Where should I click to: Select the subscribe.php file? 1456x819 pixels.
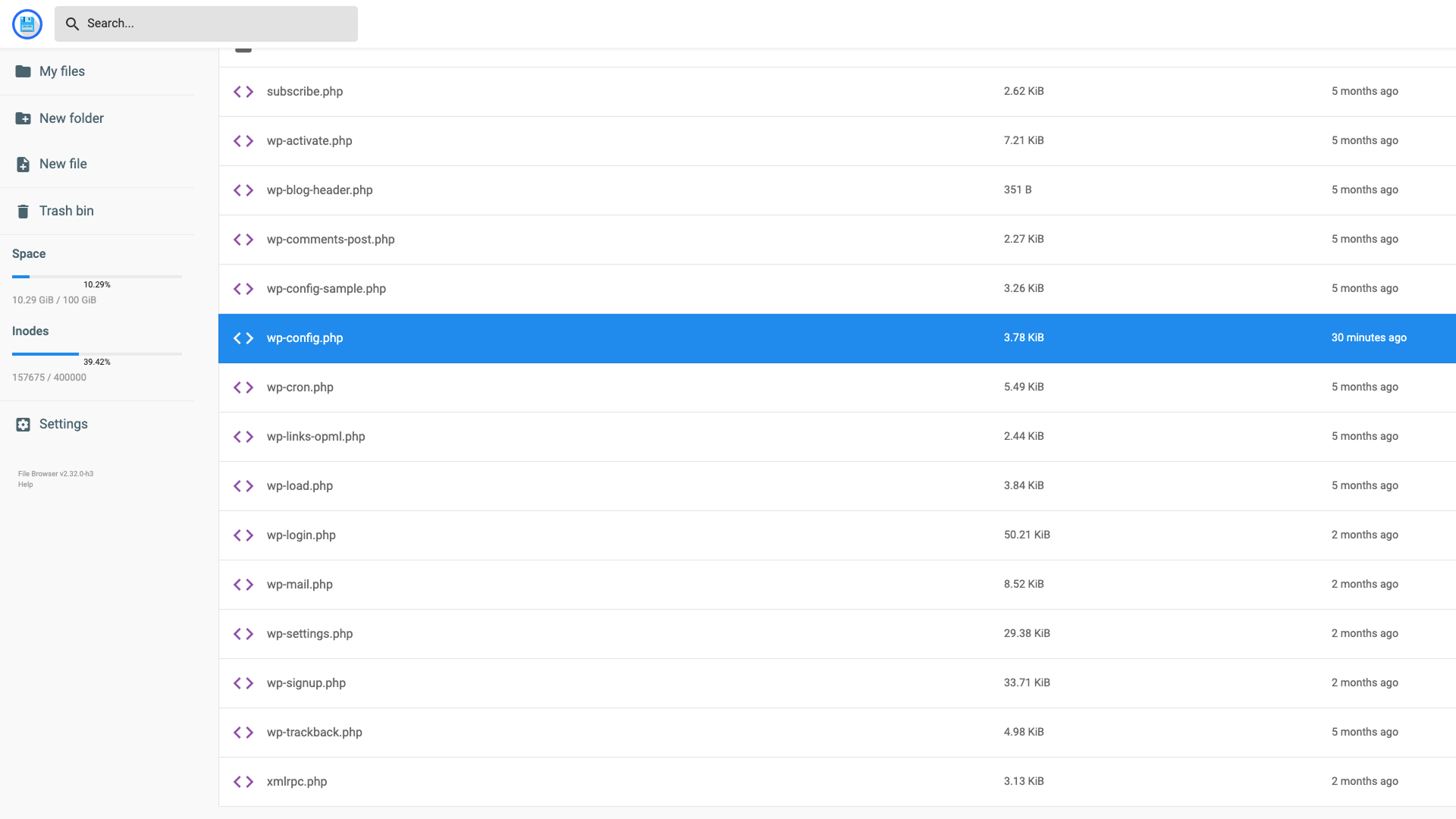(x=305, y=92)
